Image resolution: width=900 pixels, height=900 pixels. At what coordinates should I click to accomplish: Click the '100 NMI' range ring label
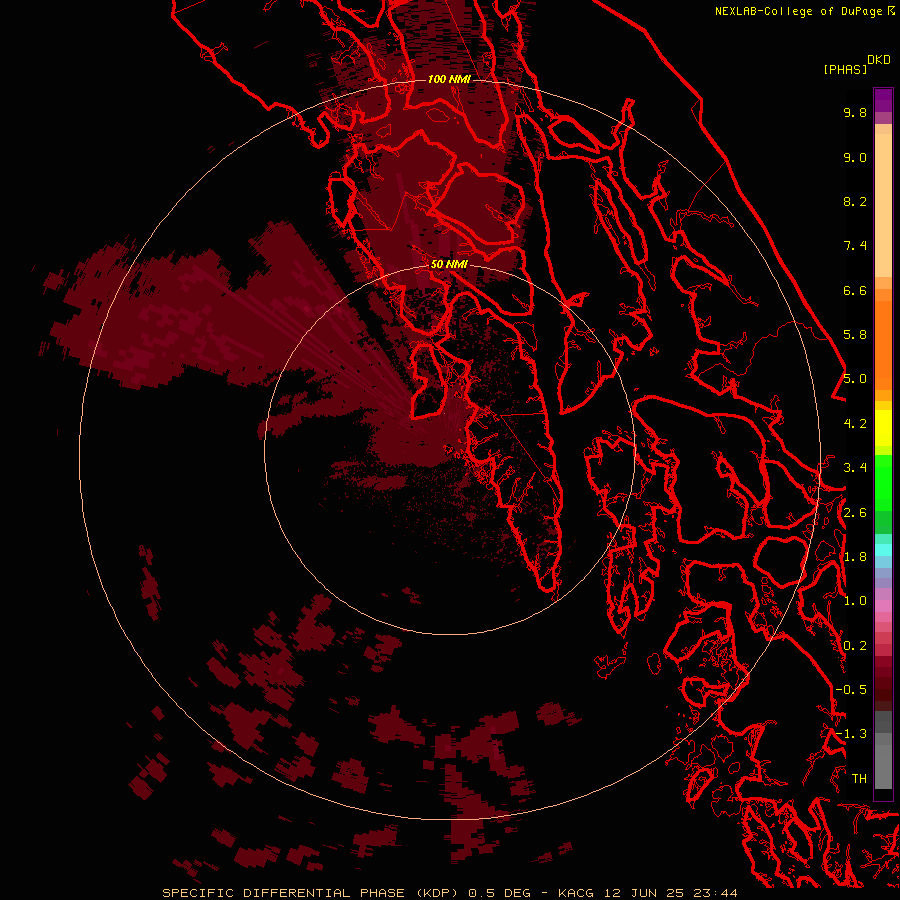(x=449, y=79)
